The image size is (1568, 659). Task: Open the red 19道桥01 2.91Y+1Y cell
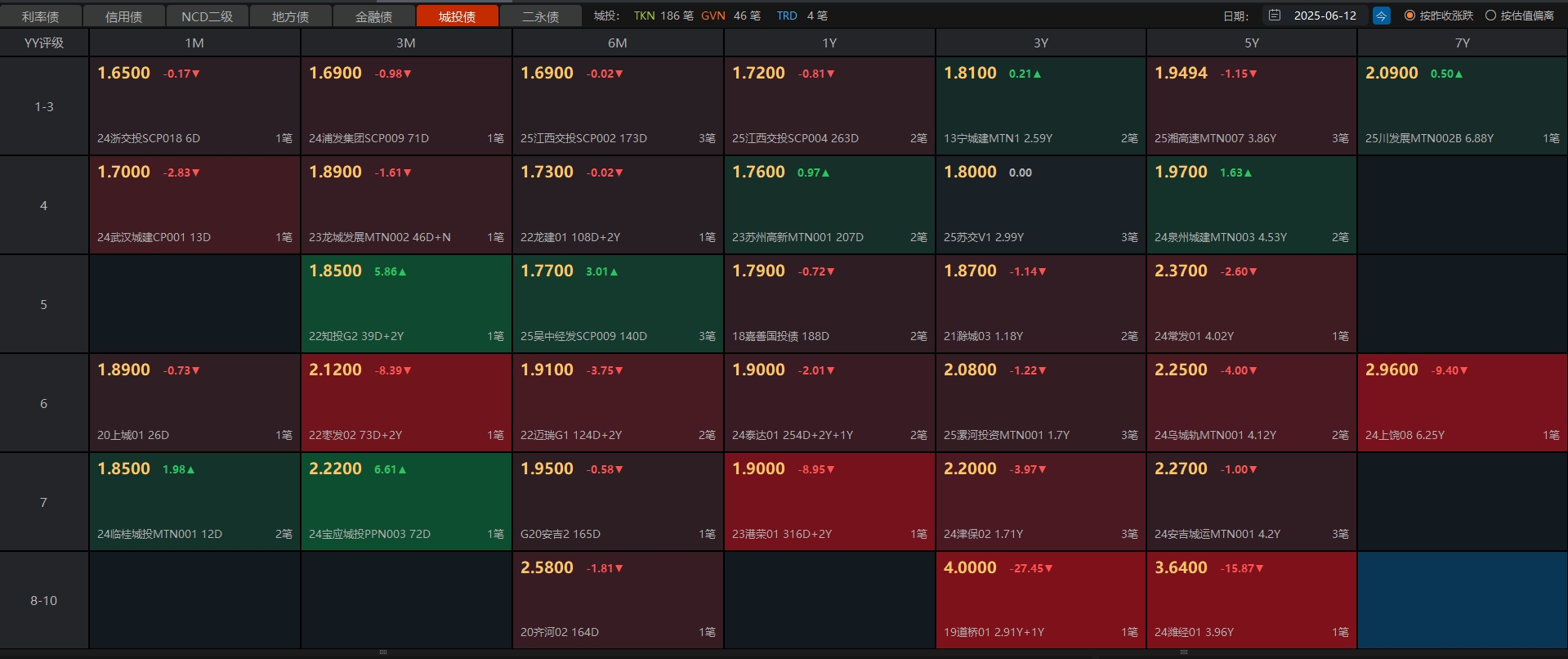[1041, 600]
